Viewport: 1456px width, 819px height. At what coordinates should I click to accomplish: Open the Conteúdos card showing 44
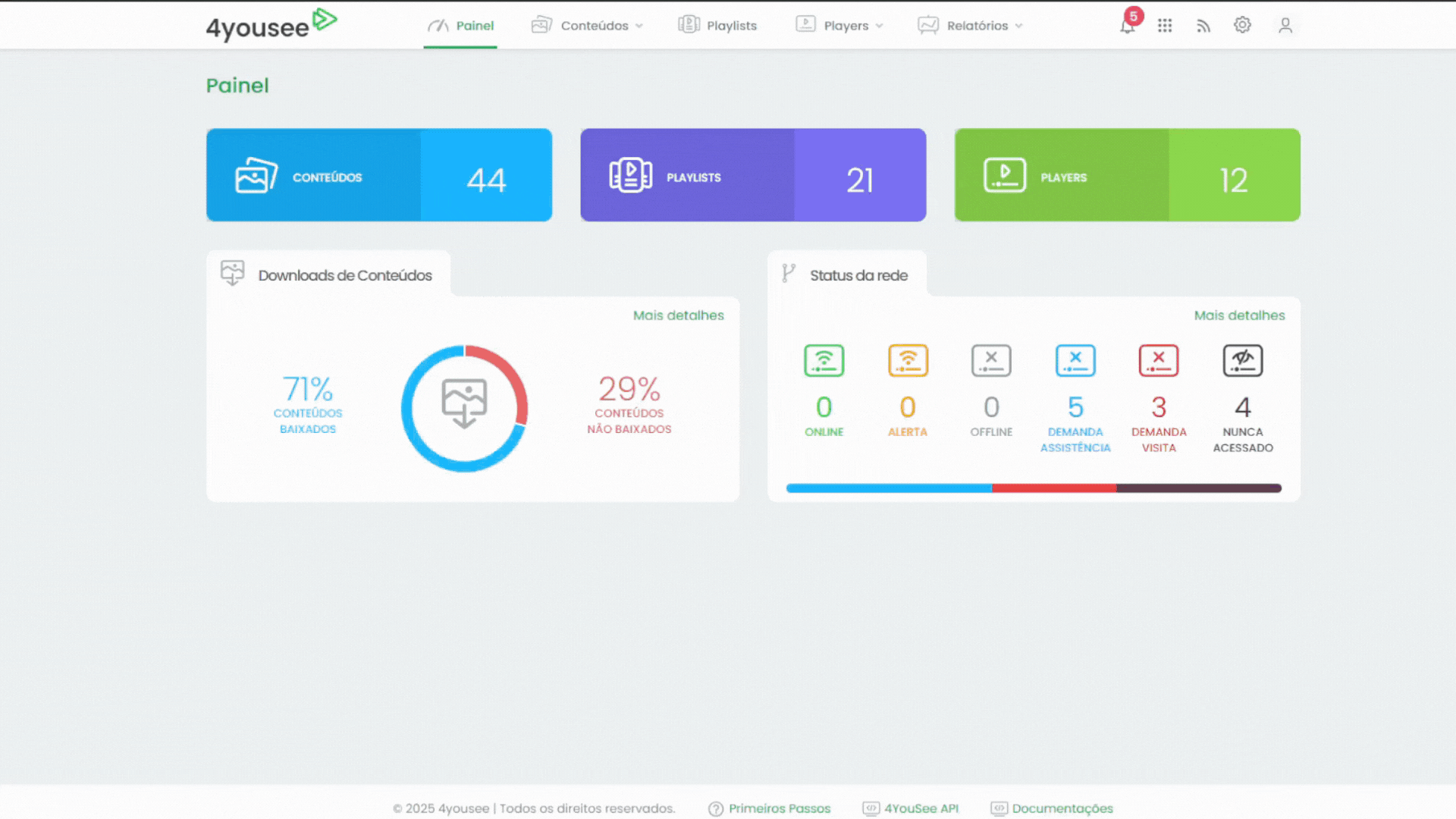pos(379,175)
